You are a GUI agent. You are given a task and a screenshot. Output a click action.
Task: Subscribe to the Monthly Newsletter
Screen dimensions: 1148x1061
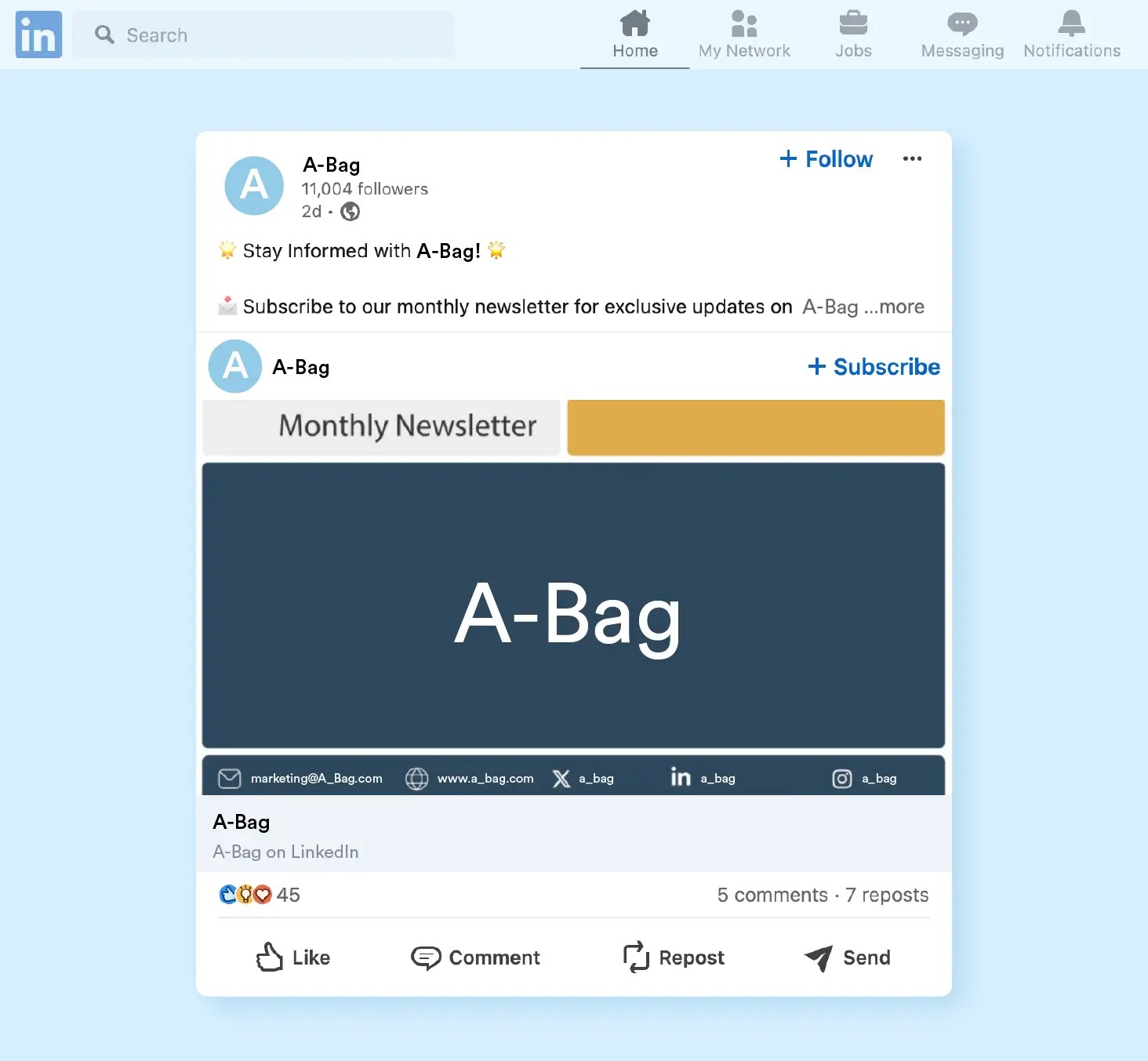[x=873, y=366]
